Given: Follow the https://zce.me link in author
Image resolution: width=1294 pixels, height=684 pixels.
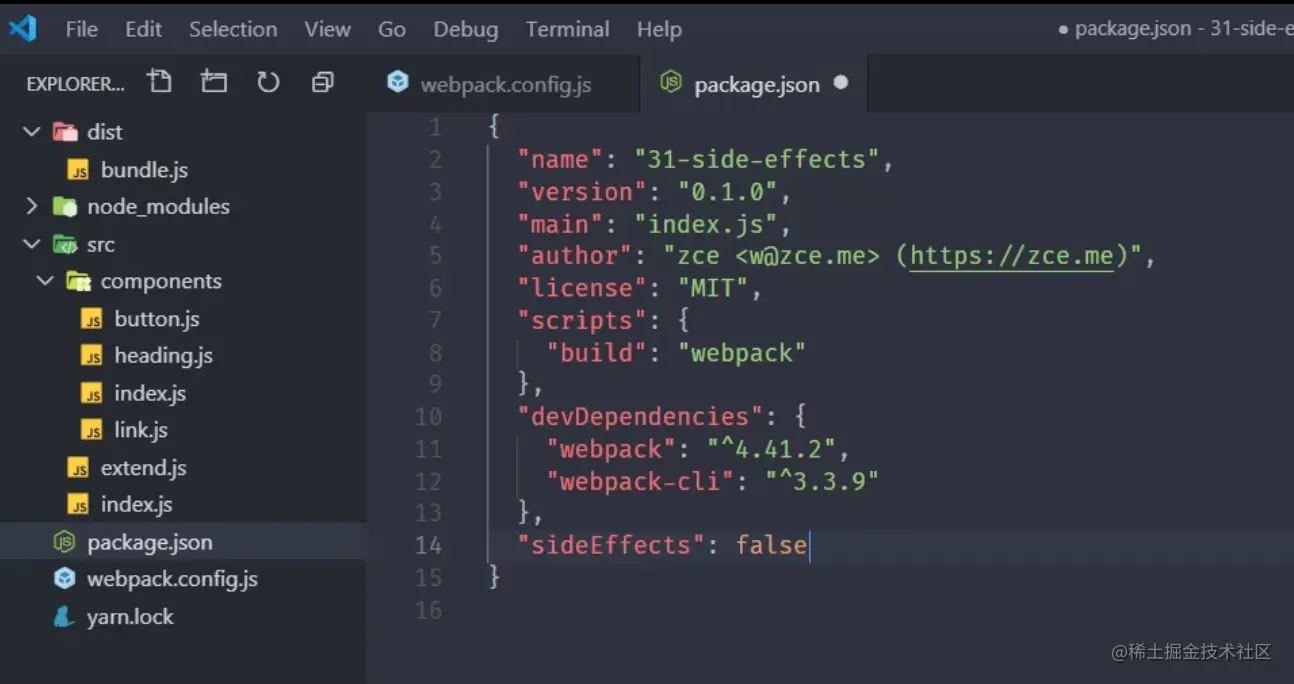Looking at the screenshot, I should click(x=1011, y=256).
